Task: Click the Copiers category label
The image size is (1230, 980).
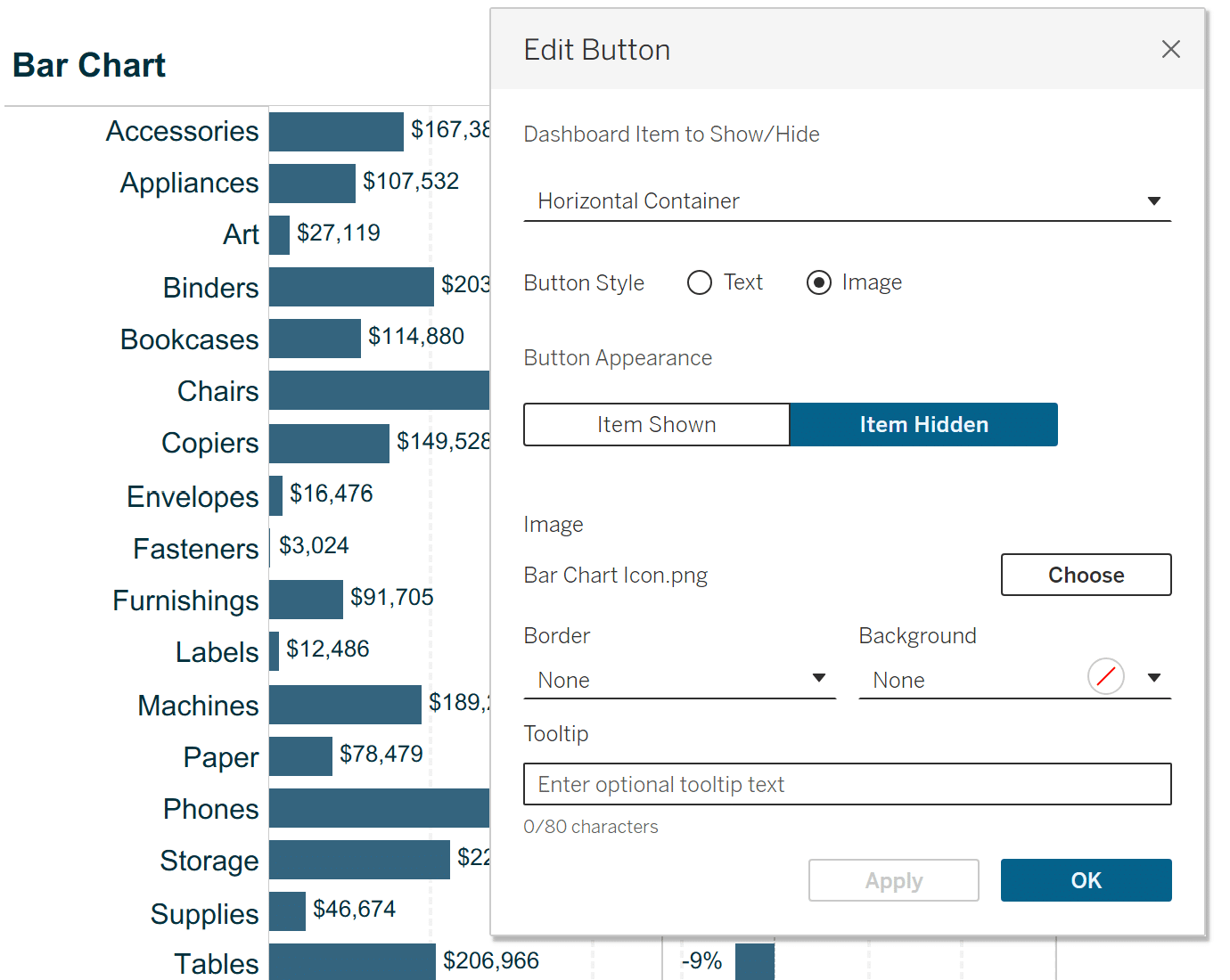Action: pyautogui.click(x=209, y=443)
